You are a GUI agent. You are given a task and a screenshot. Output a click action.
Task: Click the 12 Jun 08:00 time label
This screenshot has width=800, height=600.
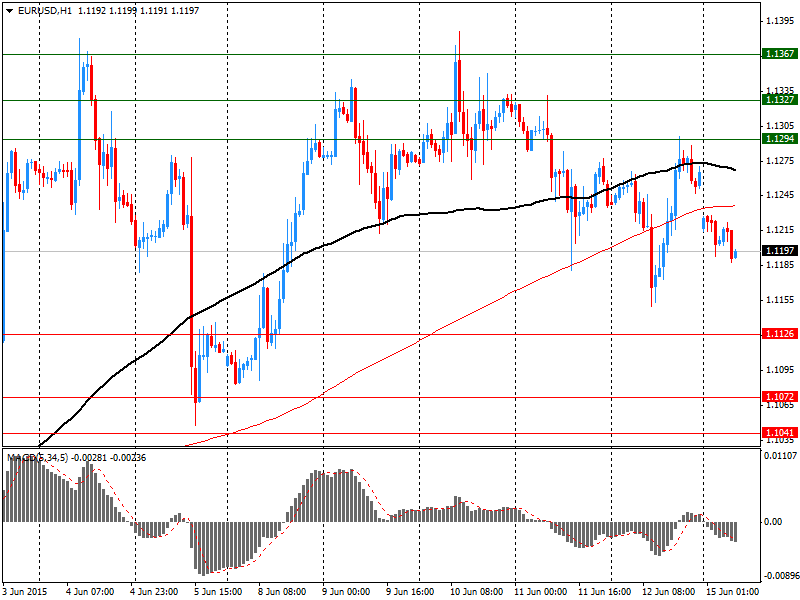[668, 592]
